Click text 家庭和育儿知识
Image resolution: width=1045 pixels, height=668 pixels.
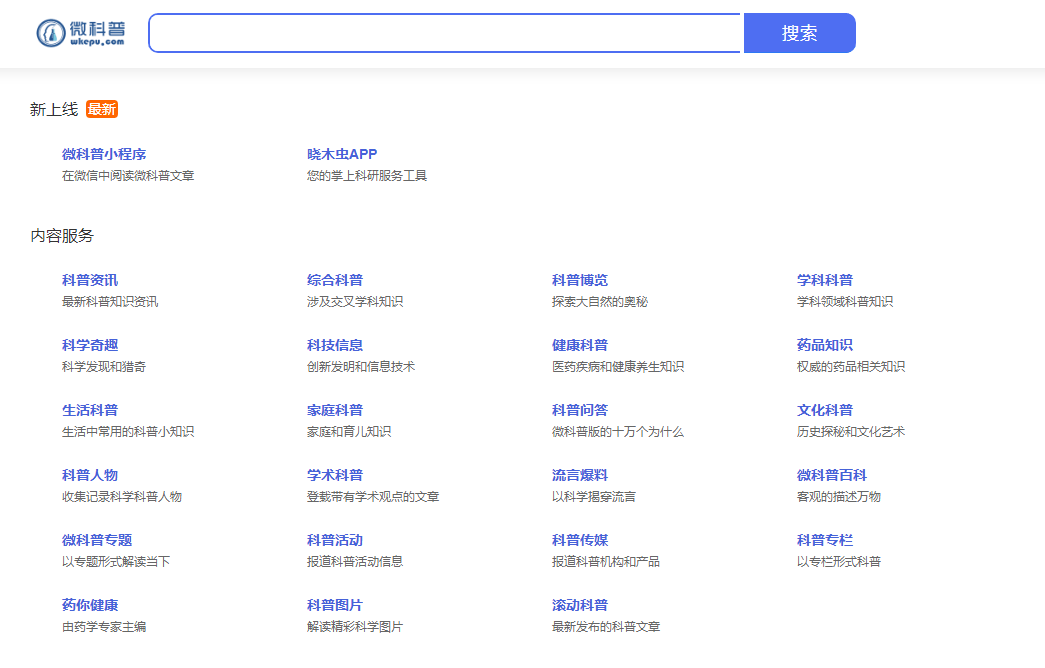[349, 432]
